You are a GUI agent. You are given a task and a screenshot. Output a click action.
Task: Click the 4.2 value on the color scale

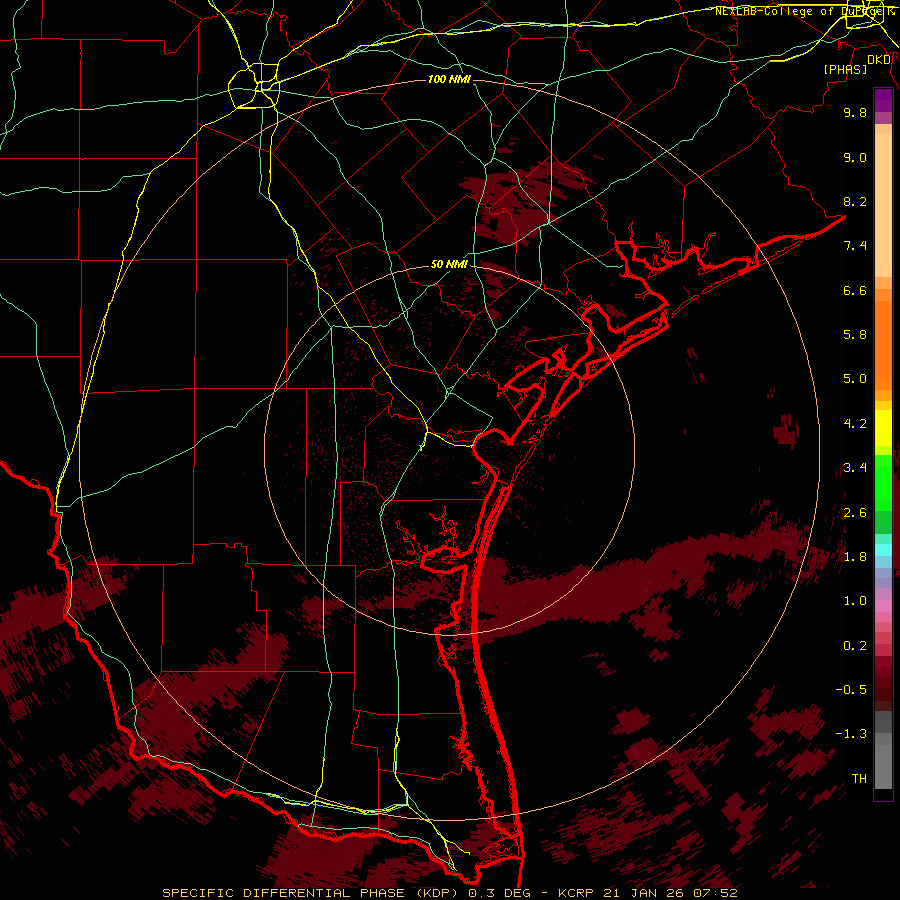click(x=855, y=424)
